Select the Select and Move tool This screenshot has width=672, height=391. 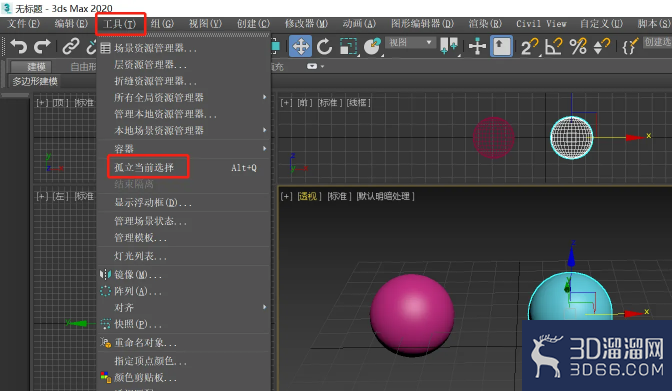pyautogui.click(x=300, y=46)
